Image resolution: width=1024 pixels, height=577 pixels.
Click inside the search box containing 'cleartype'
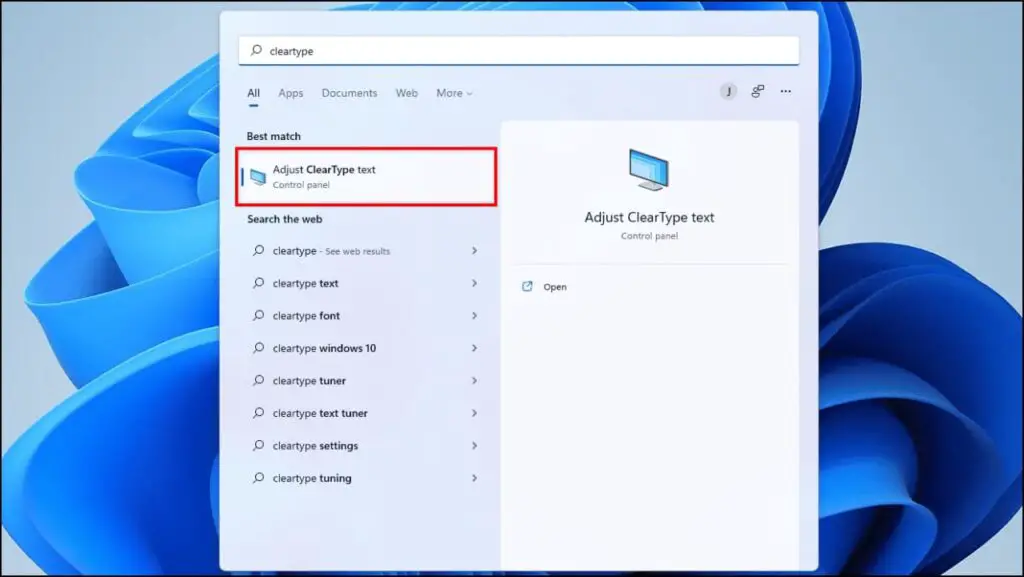(519, 50)
